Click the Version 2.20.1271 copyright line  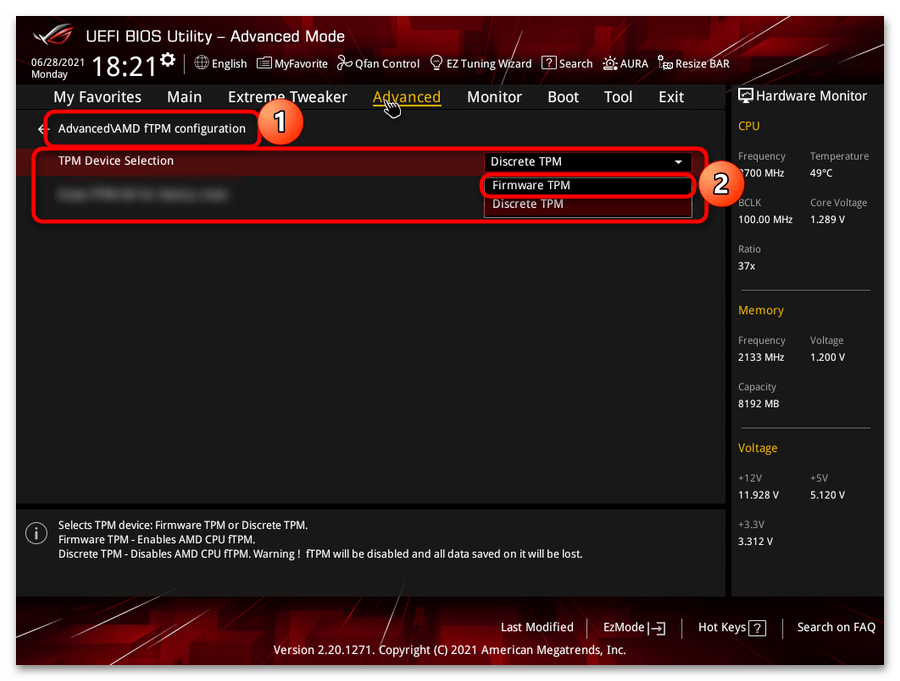(449, 650)
